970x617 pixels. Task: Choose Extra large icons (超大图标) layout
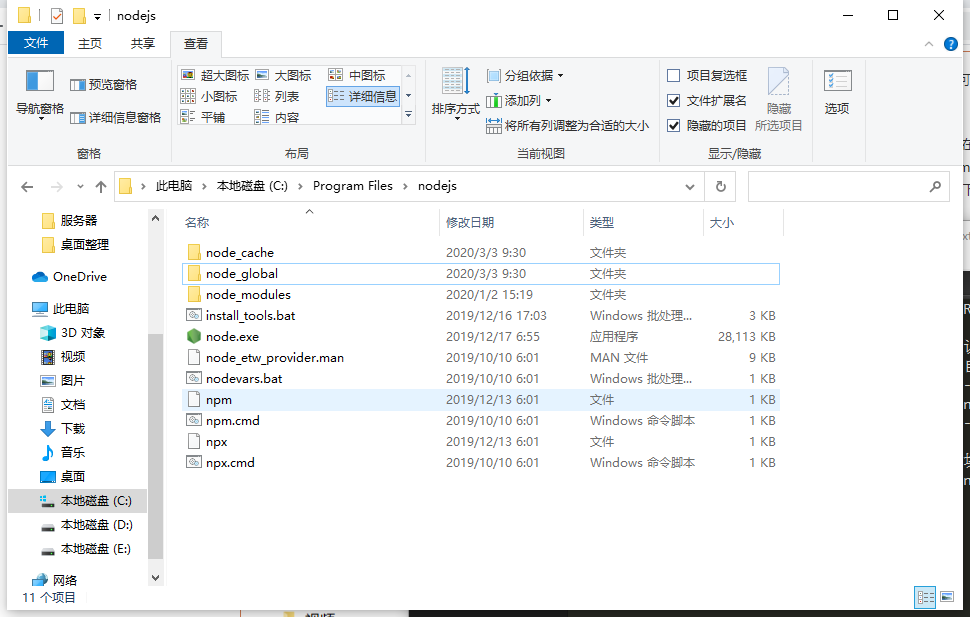215,76
